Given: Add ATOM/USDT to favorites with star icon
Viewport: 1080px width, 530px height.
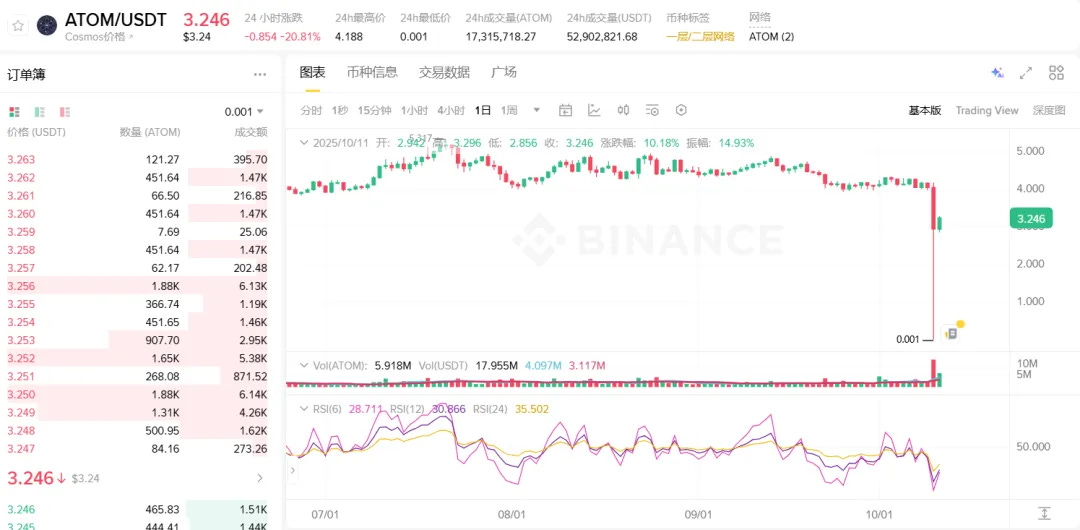Looking at the screenshot, I should point(18,26).
